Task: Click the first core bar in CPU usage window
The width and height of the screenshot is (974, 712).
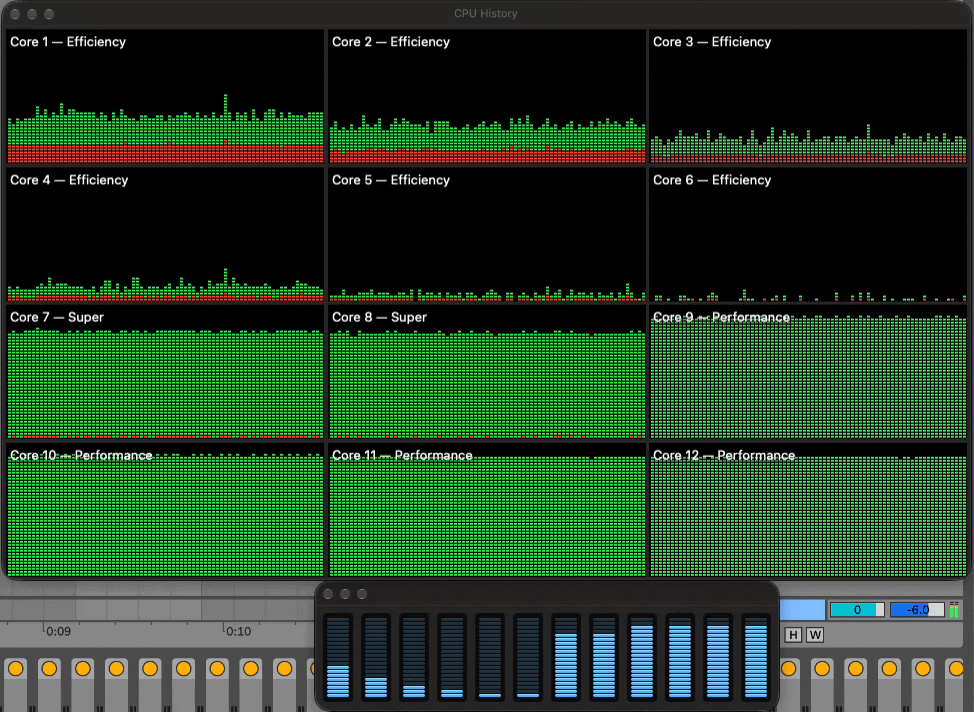Action: (338, 656)
